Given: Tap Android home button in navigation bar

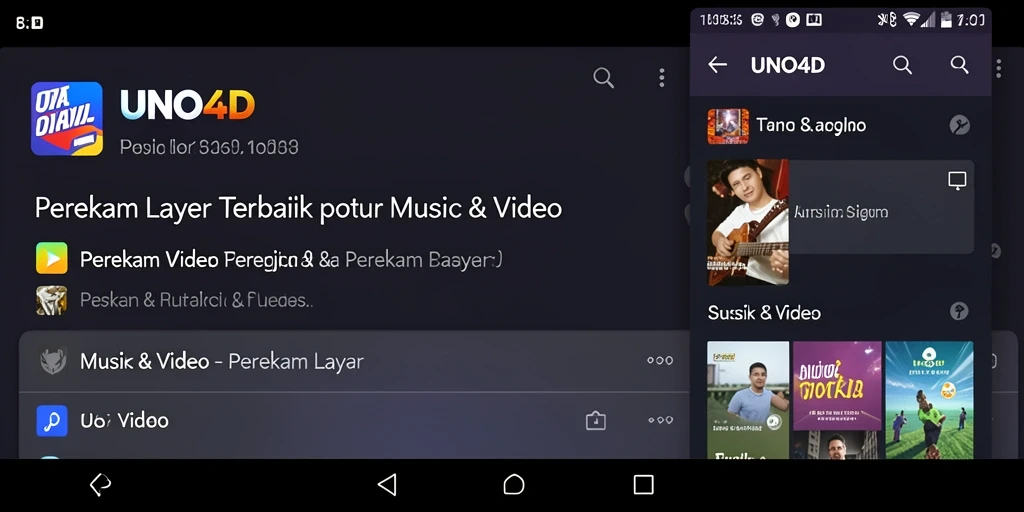Looking at the screenshot, I should (514, 485).
